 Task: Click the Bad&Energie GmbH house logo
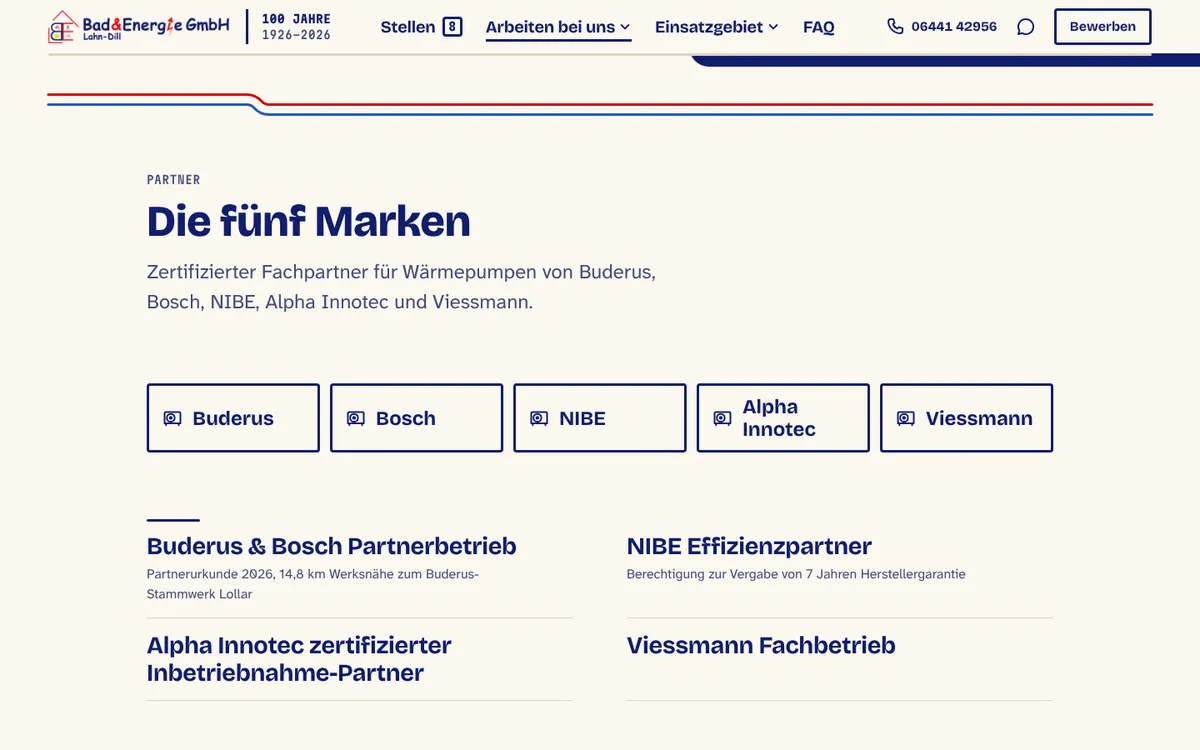coord(63,27)
